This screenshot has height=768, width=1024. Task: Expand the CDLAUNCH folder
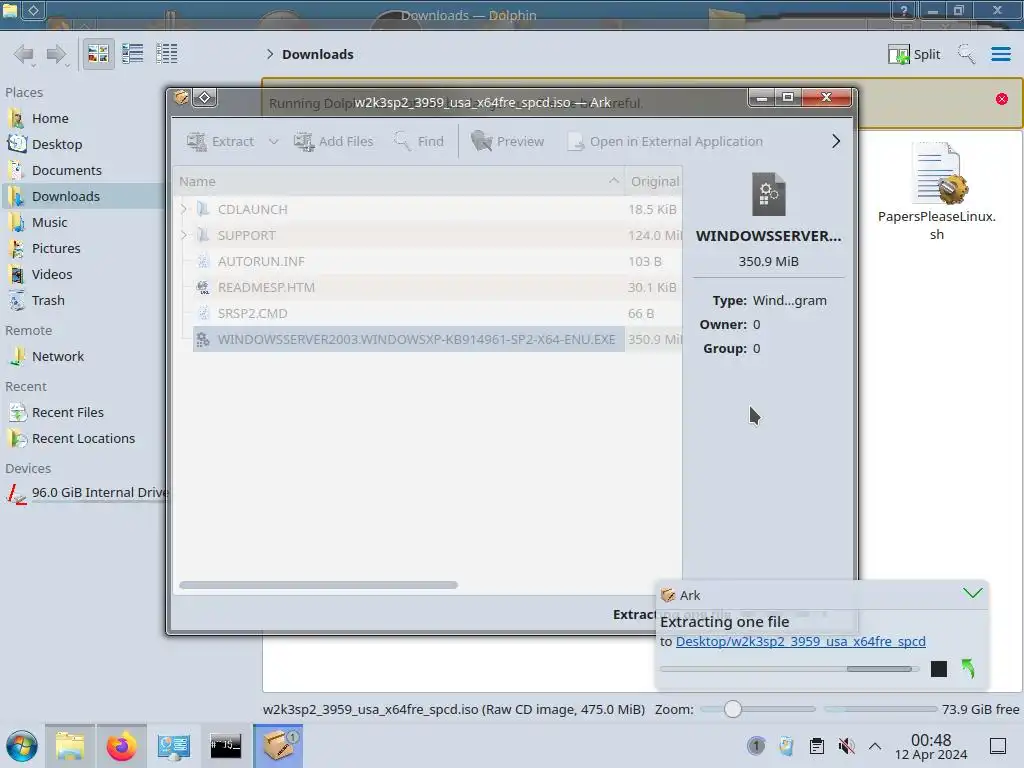pyautogui.click(x=184, y=209)
